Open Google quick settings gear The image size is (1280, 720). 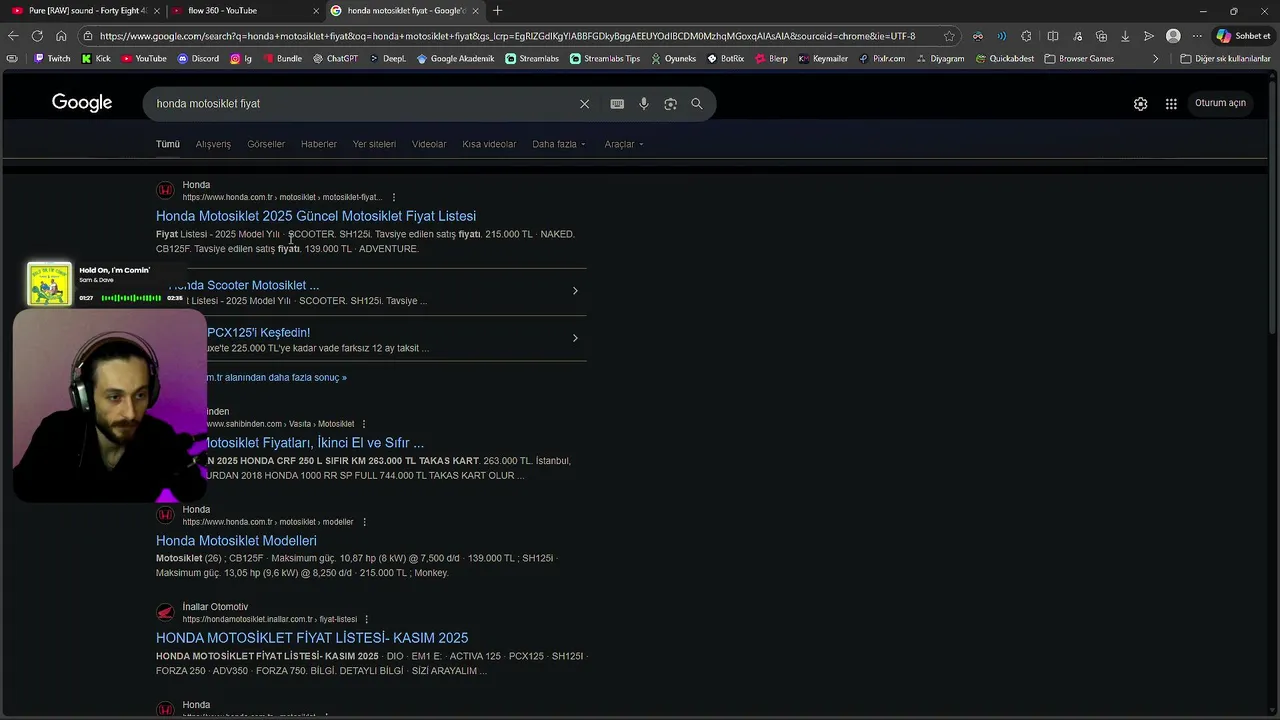1140,104
